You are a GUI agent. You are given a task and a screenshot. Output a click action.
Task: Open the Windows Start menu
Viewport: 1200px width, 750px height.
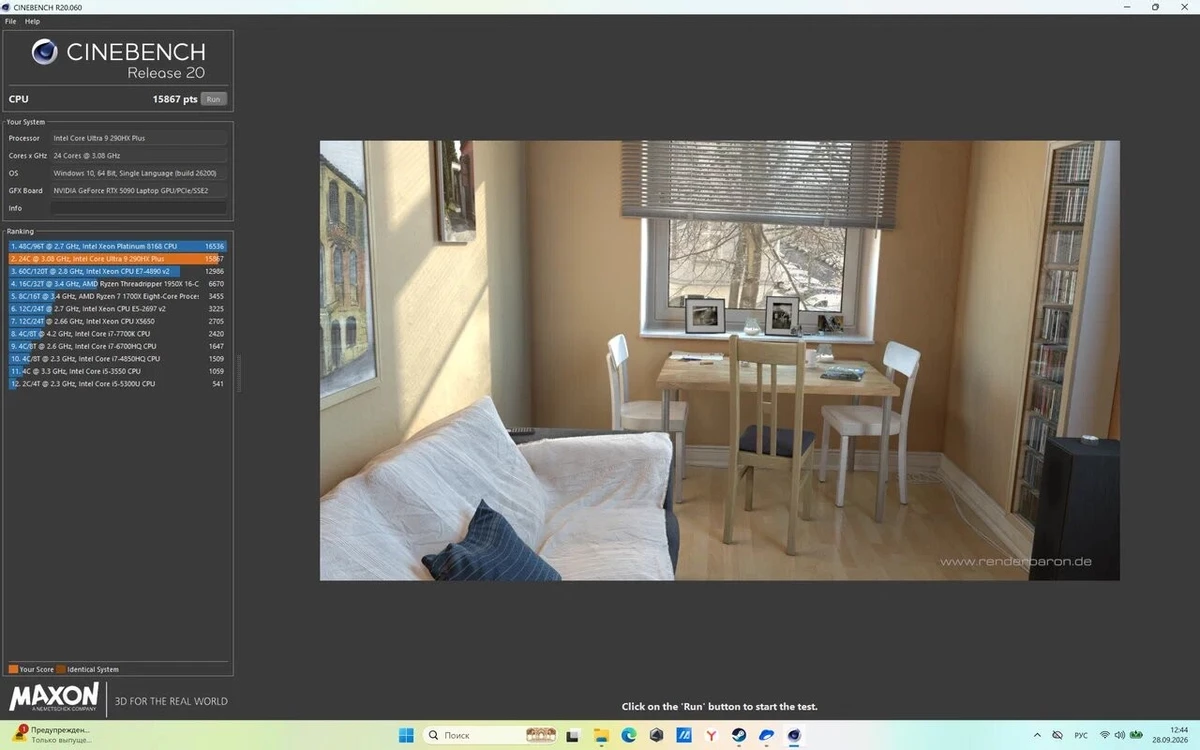click(406, 735)
